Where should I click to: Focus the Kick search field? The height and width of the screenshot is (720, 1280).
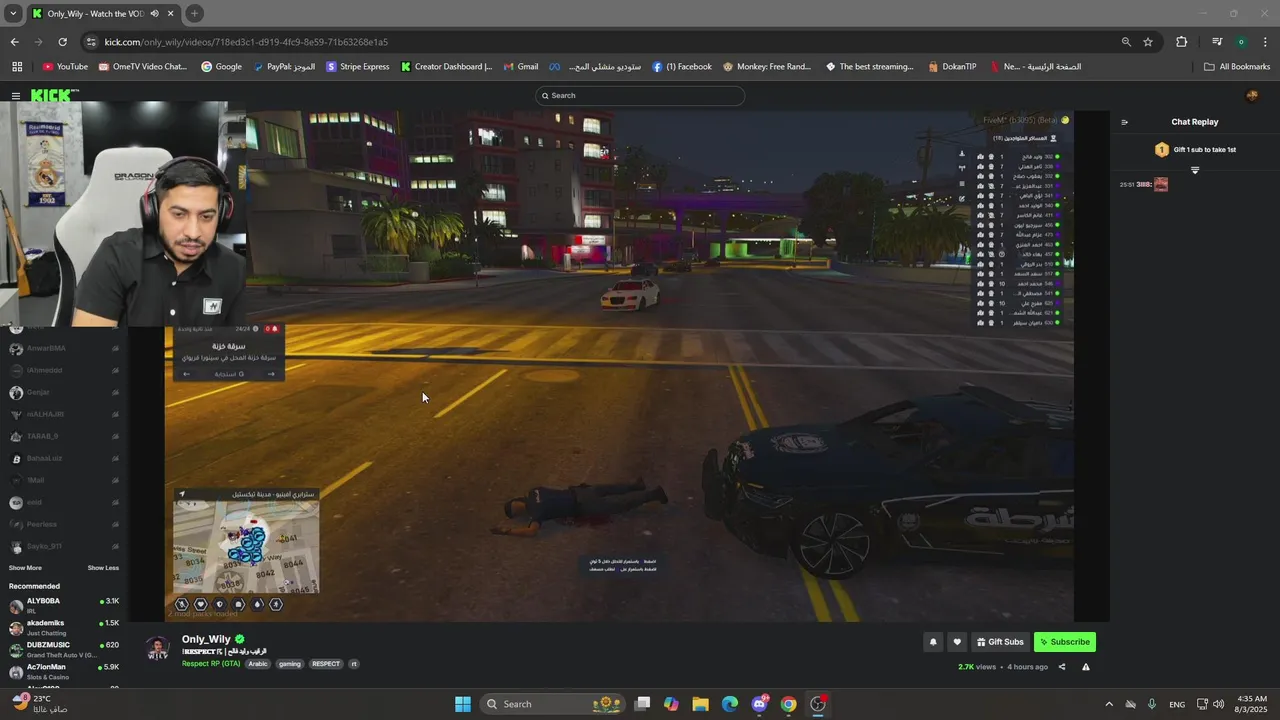point(640,96)
